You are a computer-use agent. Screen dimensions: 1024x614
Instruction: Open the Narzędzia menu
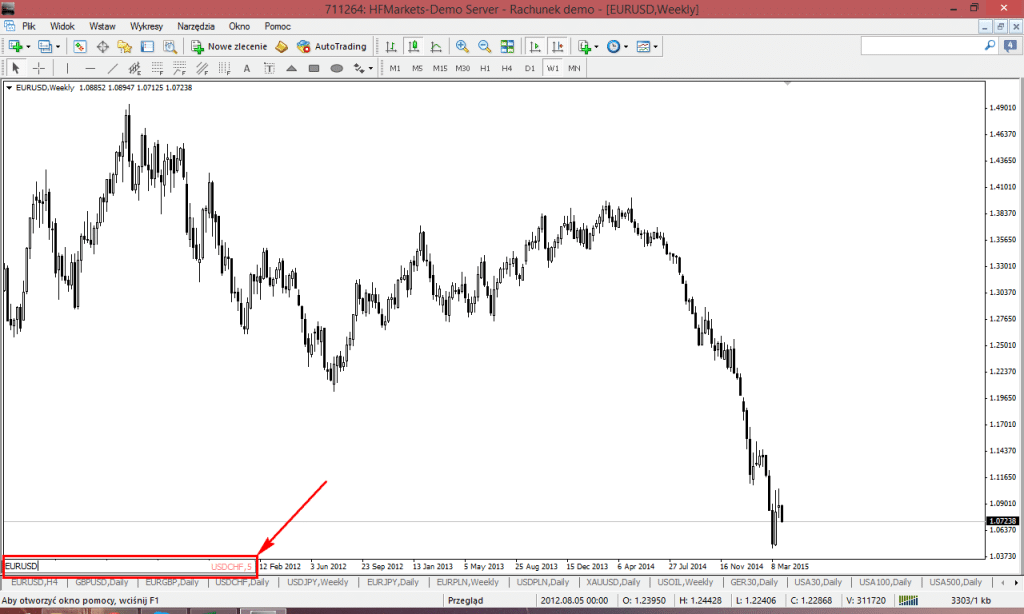click(195, 25)
